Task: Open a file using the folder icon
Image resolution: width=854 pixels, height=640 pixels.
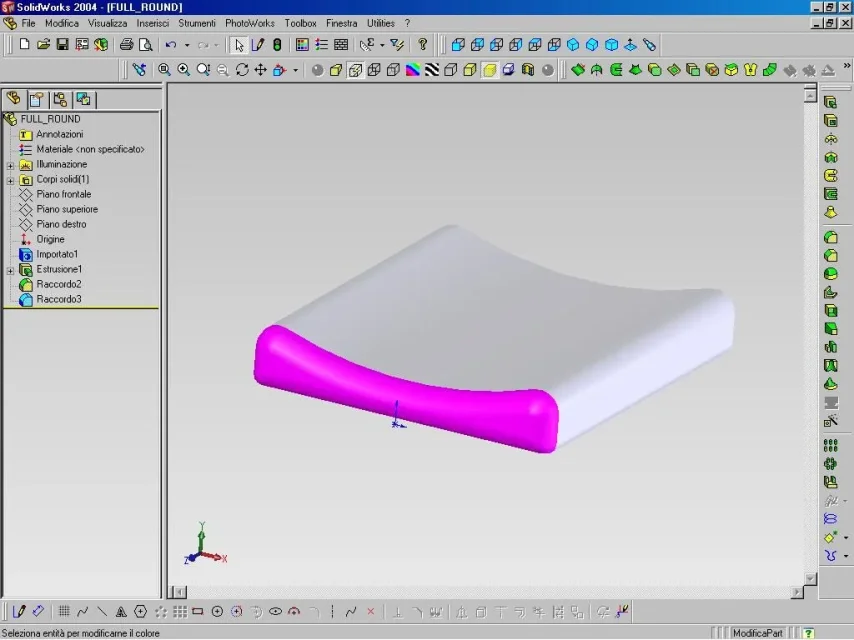Action: [x=44, y=45]
